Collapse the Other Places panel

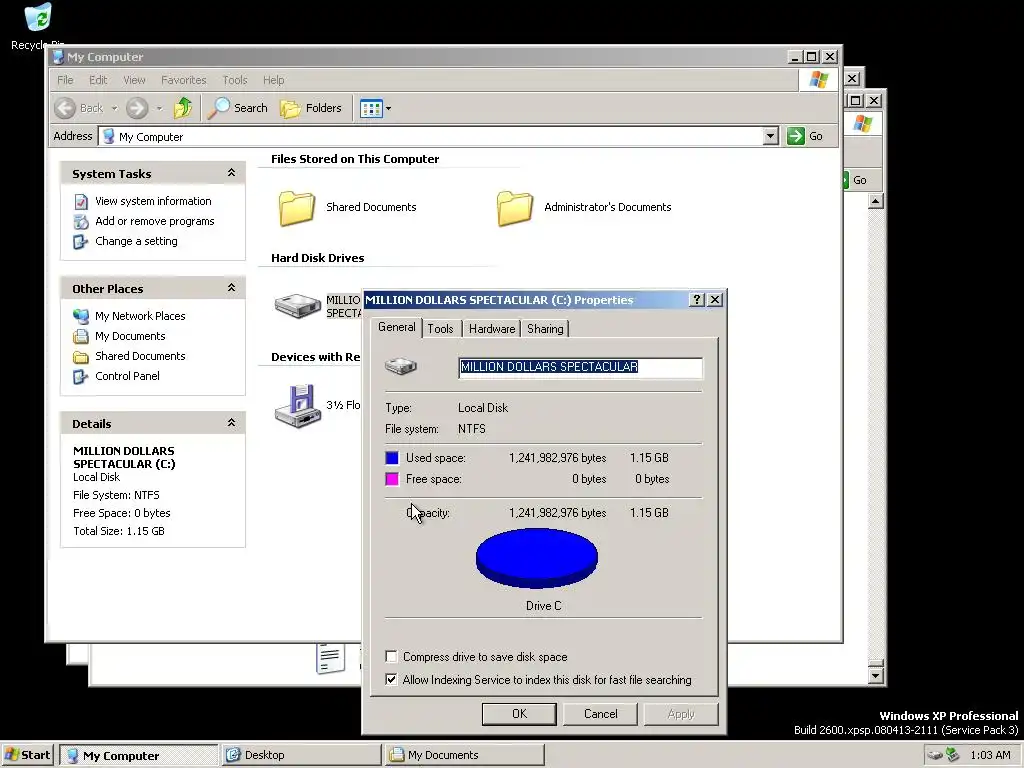point(231,288)
